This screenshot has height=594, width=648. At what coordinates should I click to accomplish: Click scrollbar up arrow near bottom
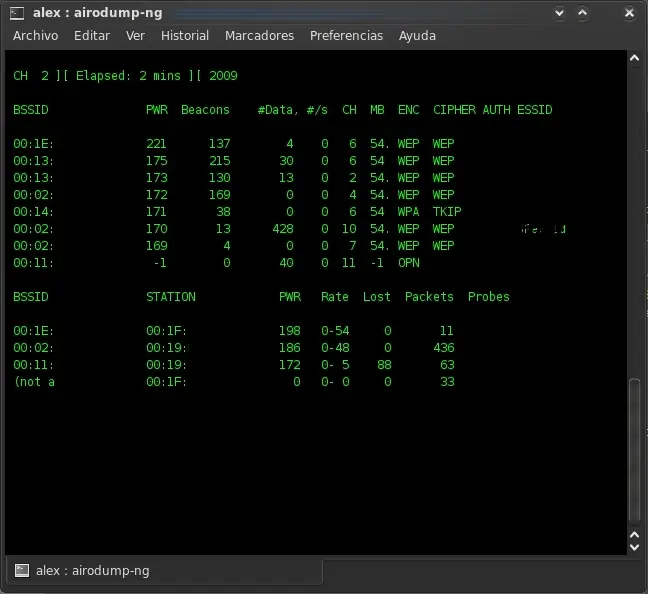click(634, 535)
